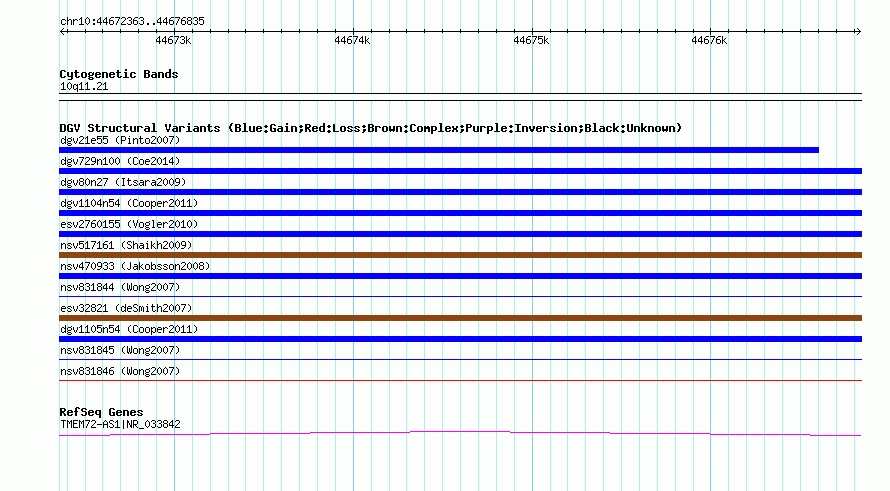Click the blue esv2760155 gain bar
890x491 pixels.
click(x=460, y=234)
